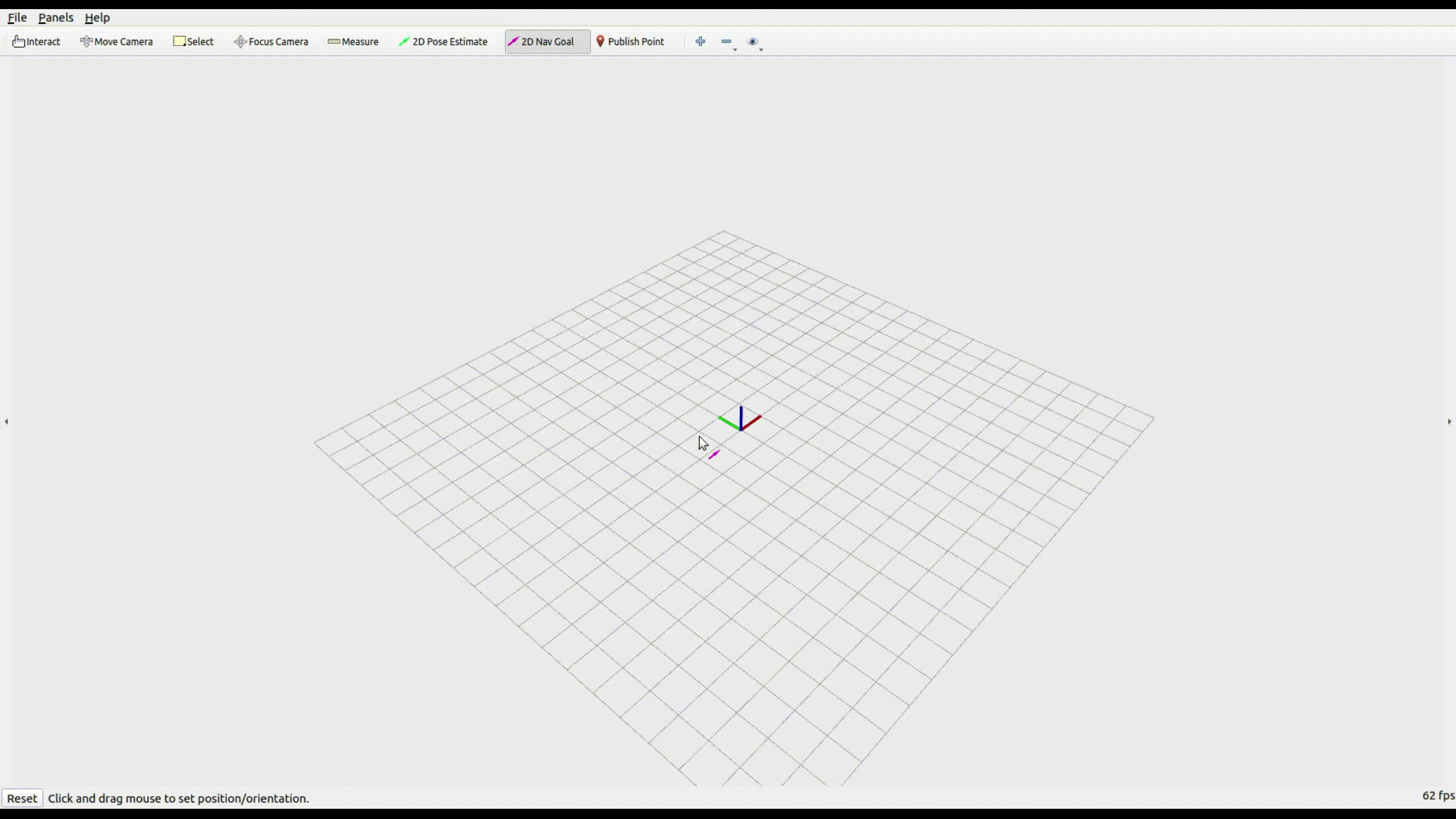Expand the hidden left side panel arrow
Image resolution: width=1456 pixels, height=819 pixels.
[x=6, y=421]
